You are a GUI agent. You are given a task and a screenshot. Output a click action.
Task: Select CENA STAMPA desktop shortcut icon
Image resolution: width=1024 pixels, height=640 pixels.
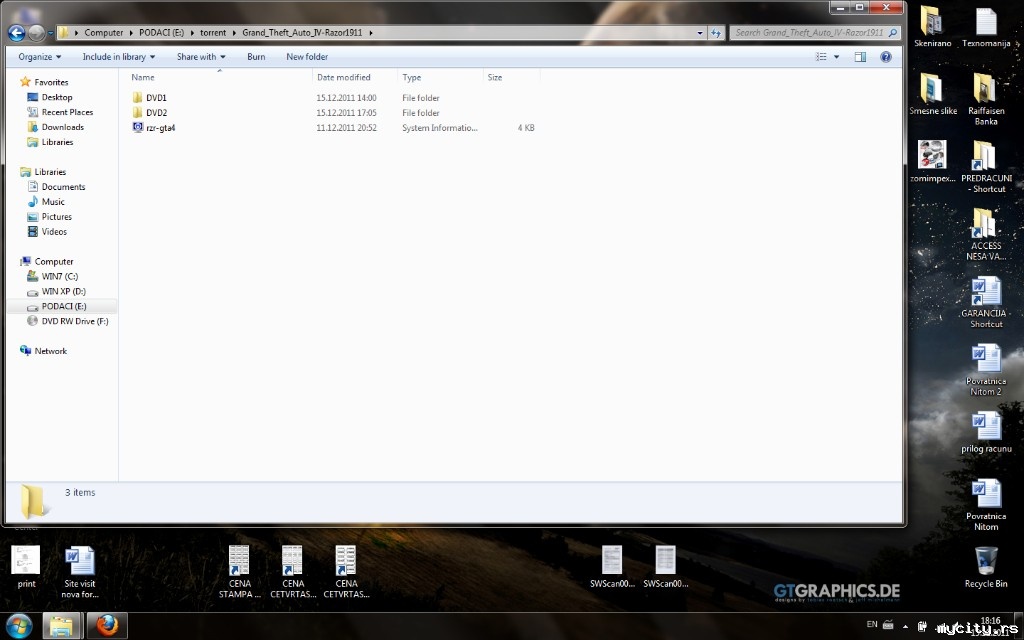pyautogui.click(x=239, y=572)
